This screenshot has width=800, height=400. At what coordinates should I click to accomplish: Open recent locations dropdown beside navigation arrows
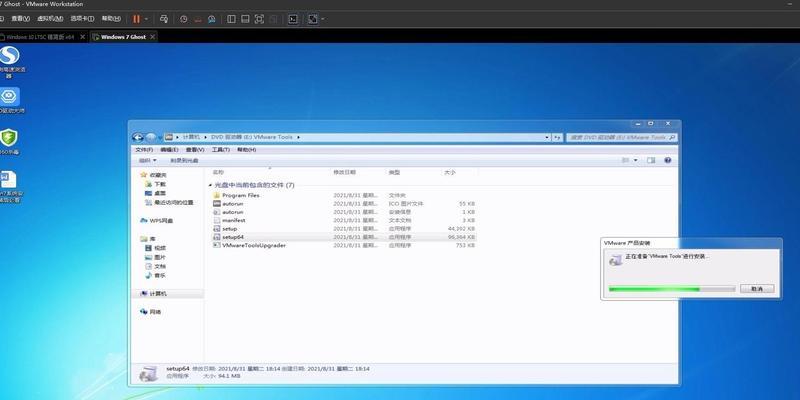pos(160,137)
